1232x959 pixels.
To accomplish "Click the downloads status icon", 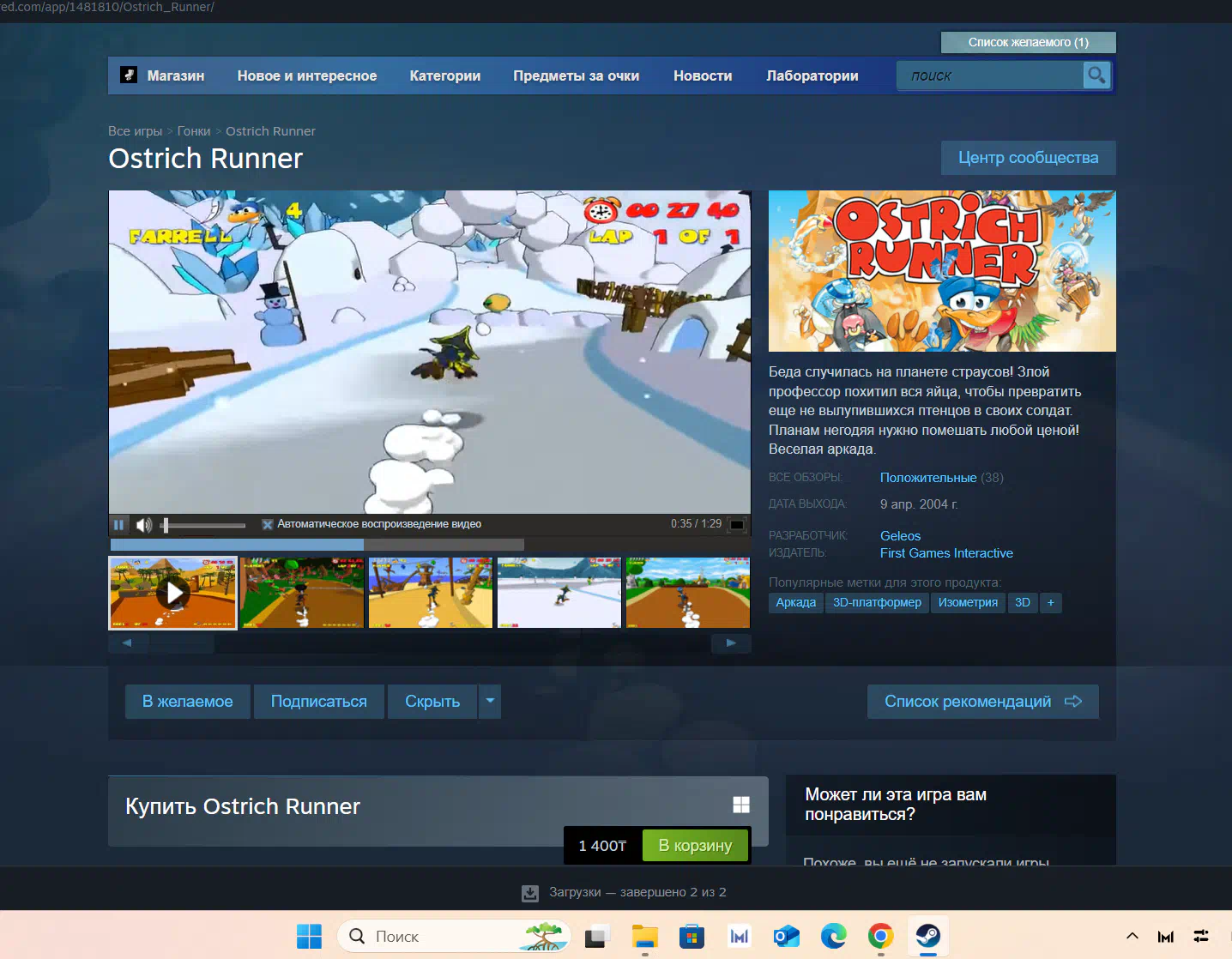I will [x=530, y=893].
